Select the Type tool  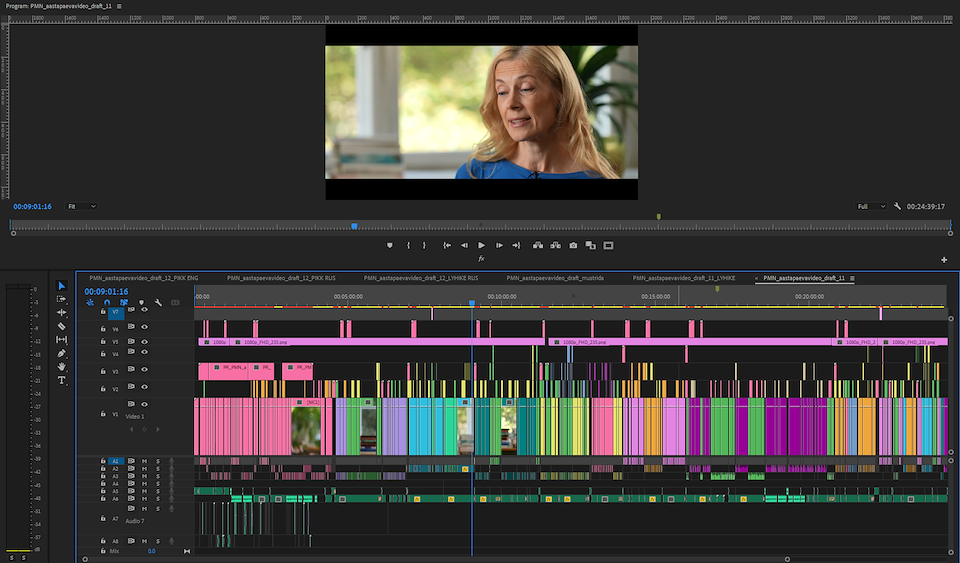click(61, 381)
